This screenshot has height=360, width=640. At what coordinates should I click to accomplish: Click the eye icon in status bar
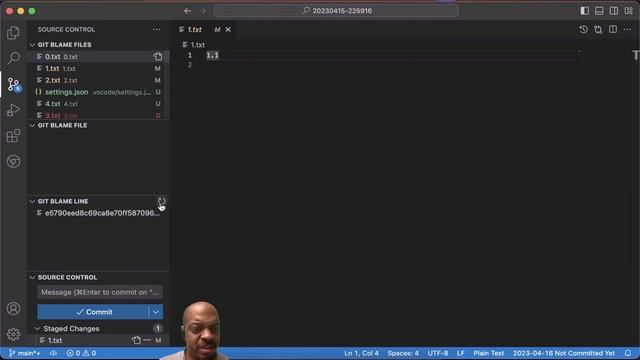click(x=53, y=353)
